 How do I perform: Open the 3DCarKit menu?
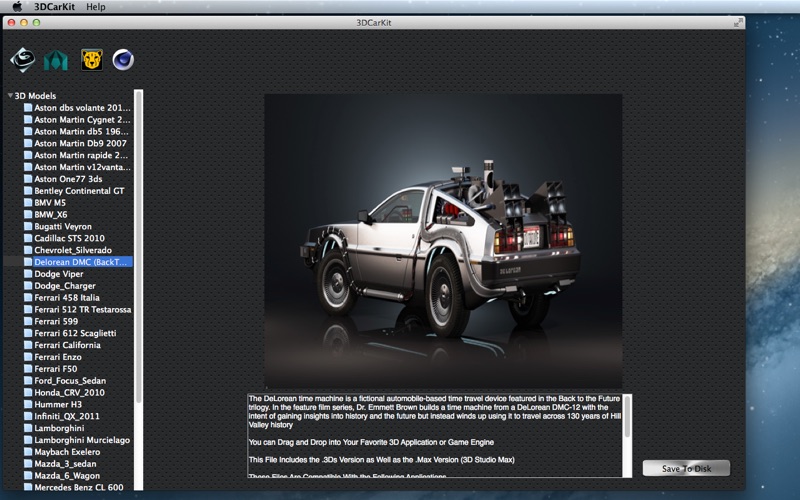coord(54,7)
